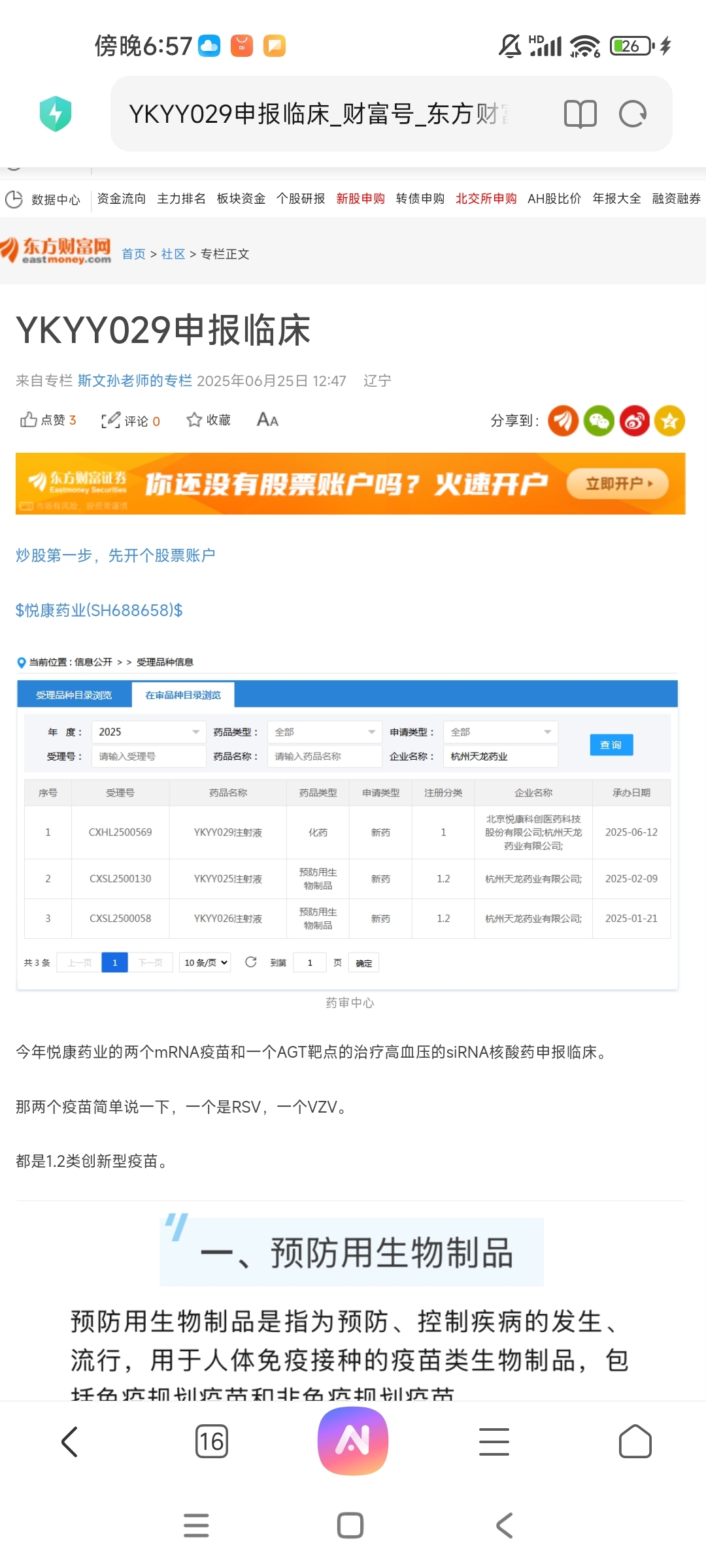Open 斯文孙老师的专栏 author link
The width and height of the screenshot is (706, 1568).
[135, 380]
